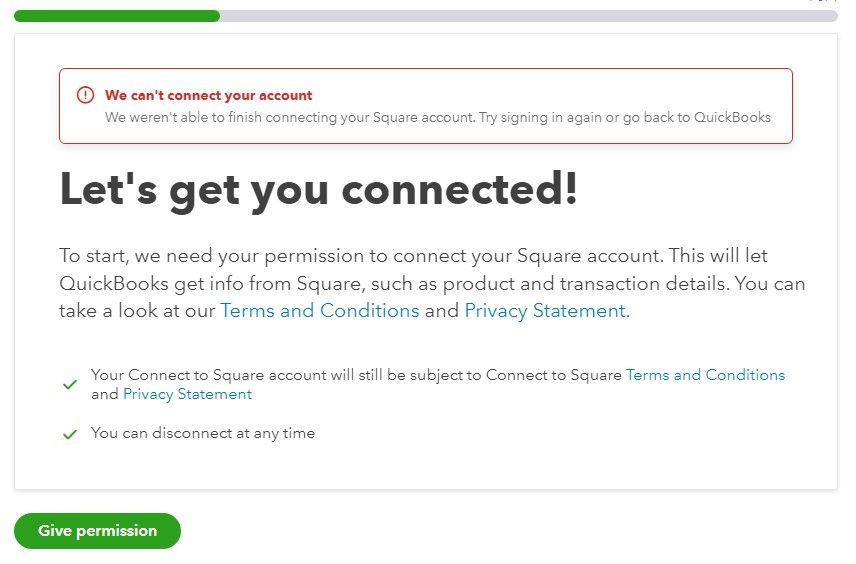856x564 pixels.
Task: Open Privacy Statement link in the checklist
Action: click(x=187, y=394)
